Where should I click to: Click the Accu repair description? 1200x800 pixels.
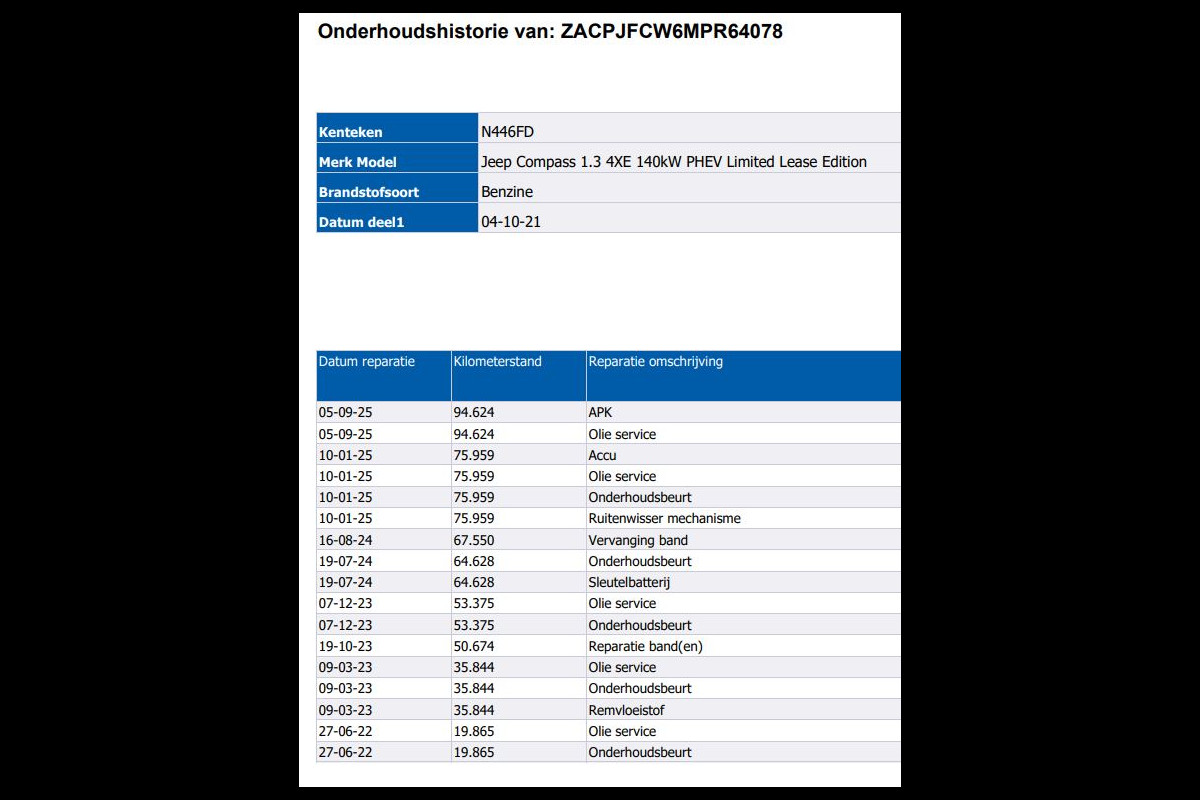coord(603,455)
